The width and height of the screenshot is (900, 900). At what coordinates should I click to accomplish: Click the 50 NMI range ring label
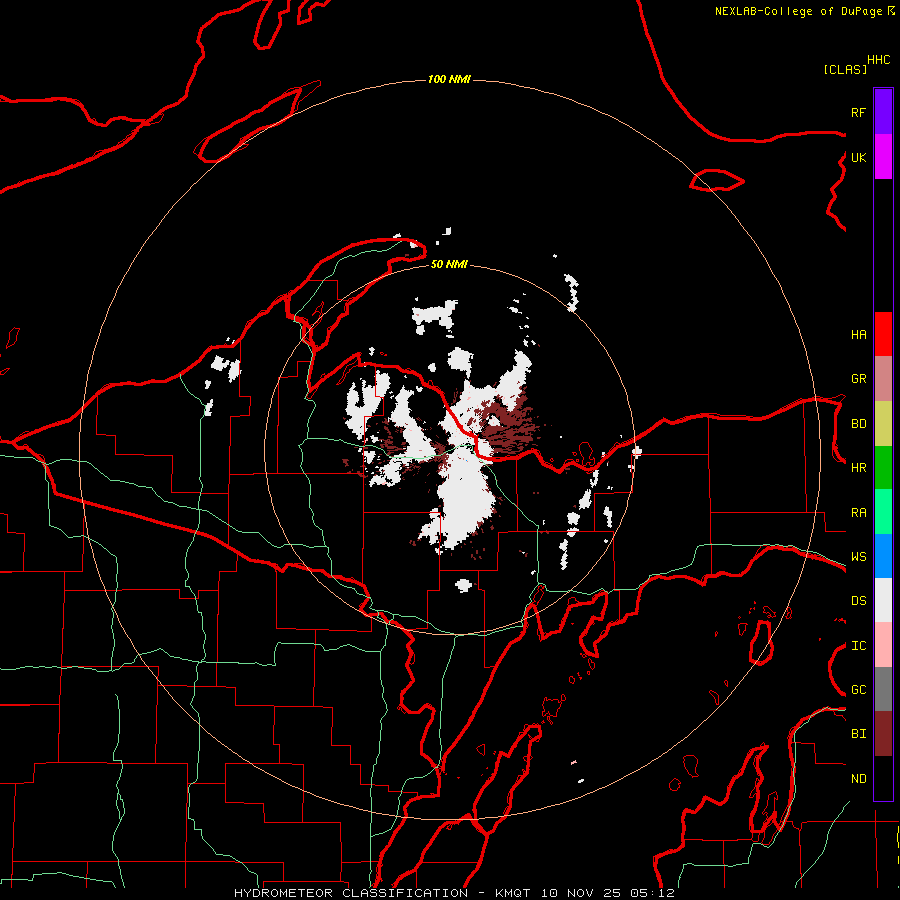point(449,264)
